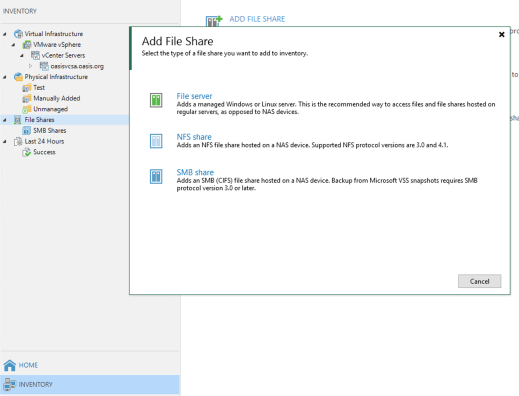The image size is (519, 396).
Task: Click the Last 24 Hours node icon
Action: 18,142
